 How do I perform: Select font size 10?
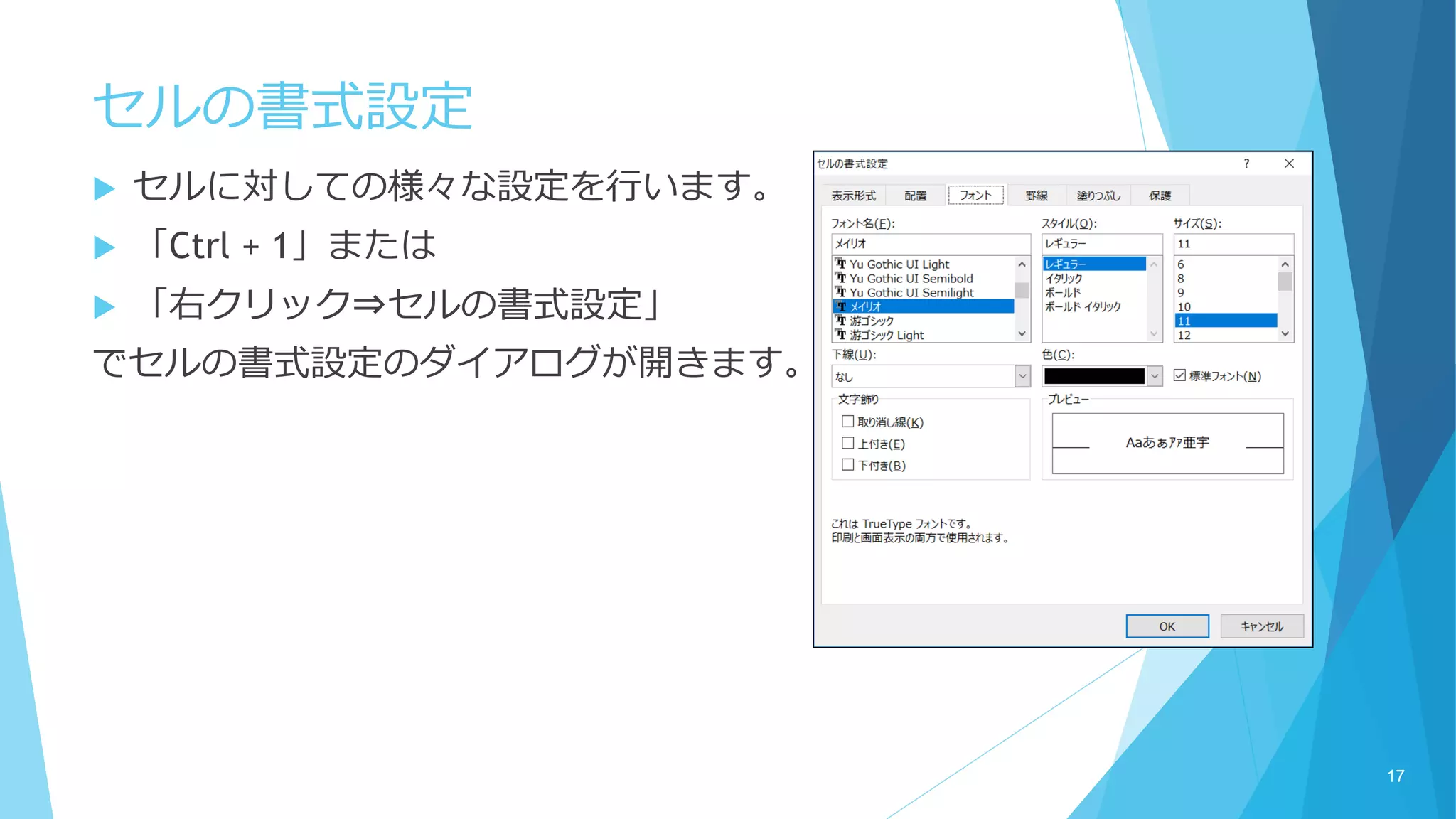(x=1226, y=307)
